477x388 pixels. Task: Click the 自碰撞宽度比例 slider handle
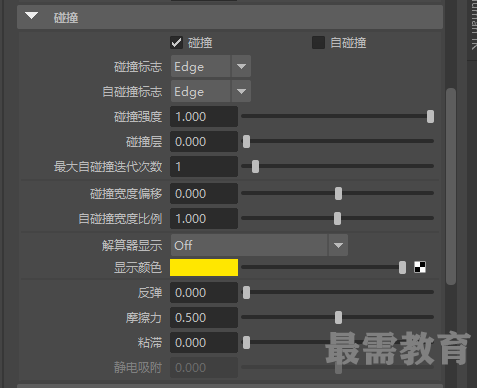337,219
